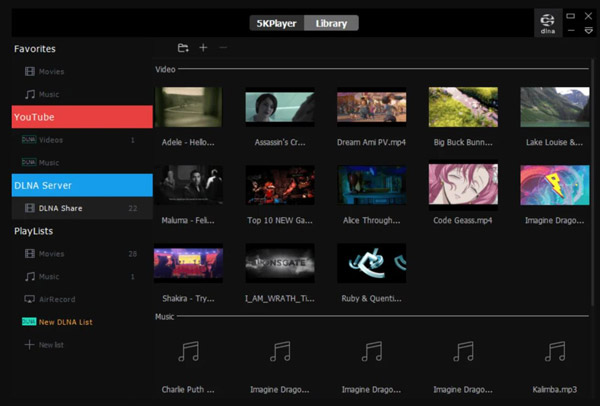The height and width of the screenshot is (406, 600).
Task: Click the green DLNA badge on New DLNA List
Action: (x=29, y=321)
